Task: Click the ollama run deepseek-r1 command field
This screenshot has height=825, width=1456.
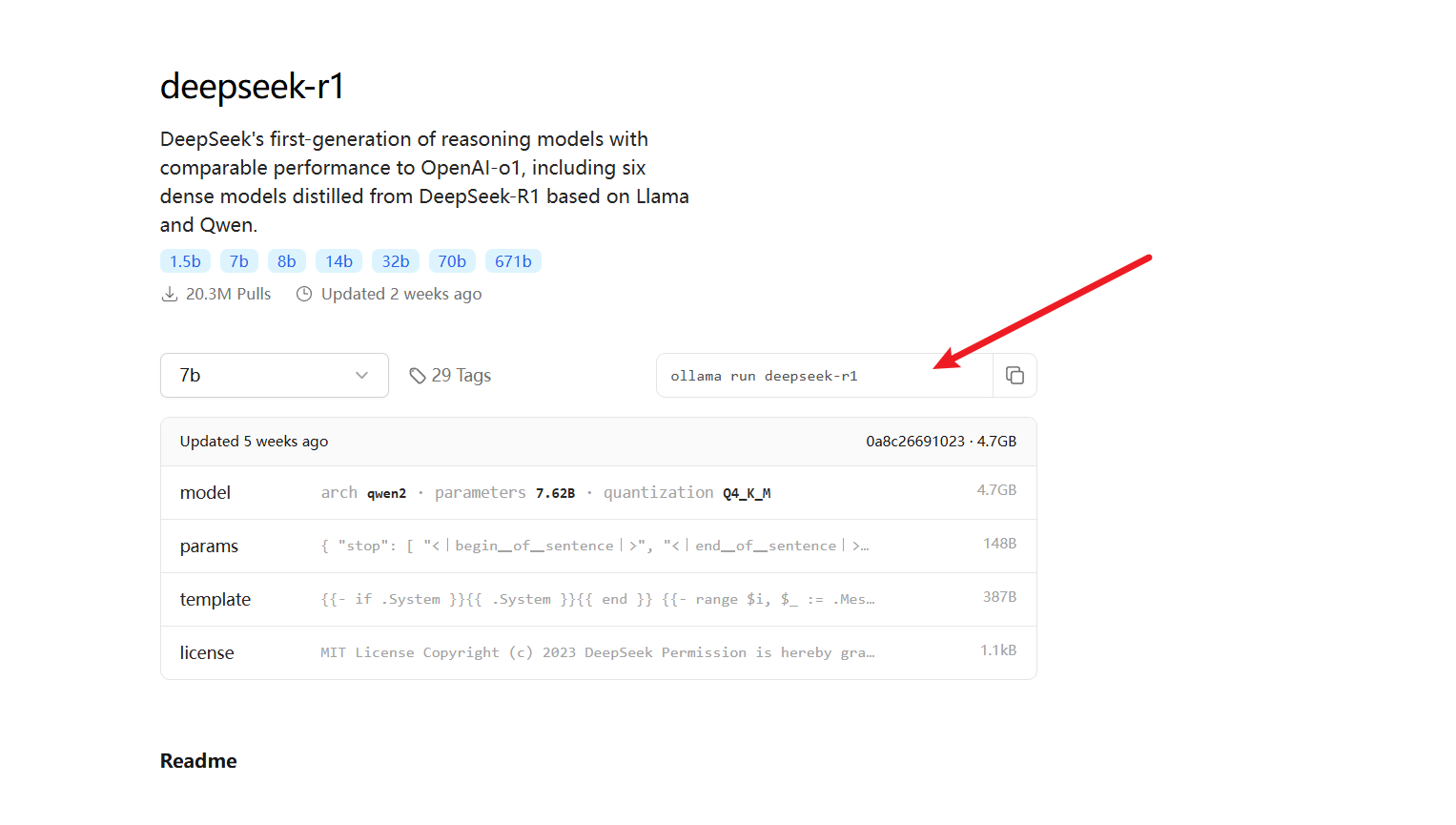Action: click(825, 376)
